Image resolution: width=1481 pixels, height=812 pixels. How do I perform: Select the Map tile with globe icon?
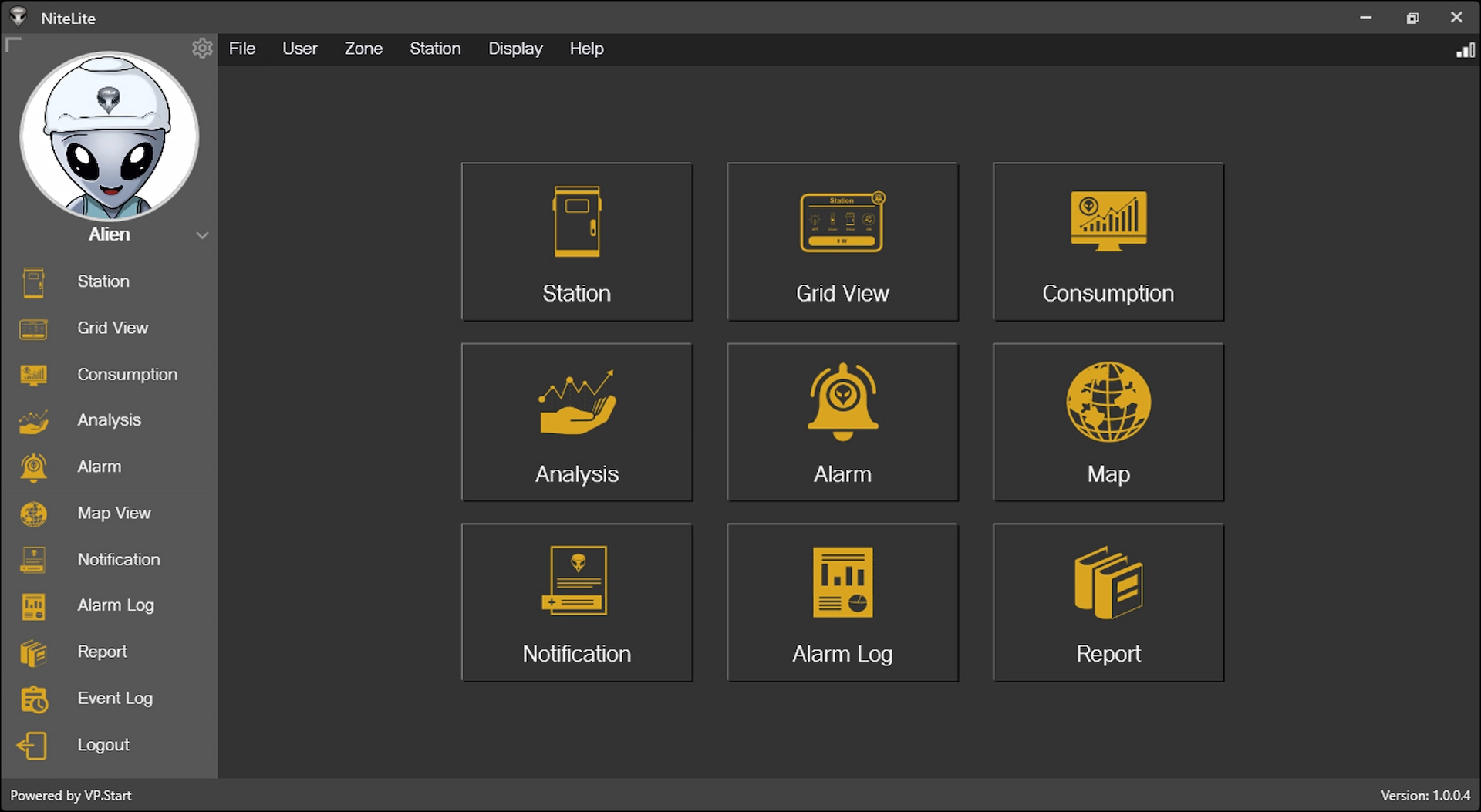click(1108, 422)
